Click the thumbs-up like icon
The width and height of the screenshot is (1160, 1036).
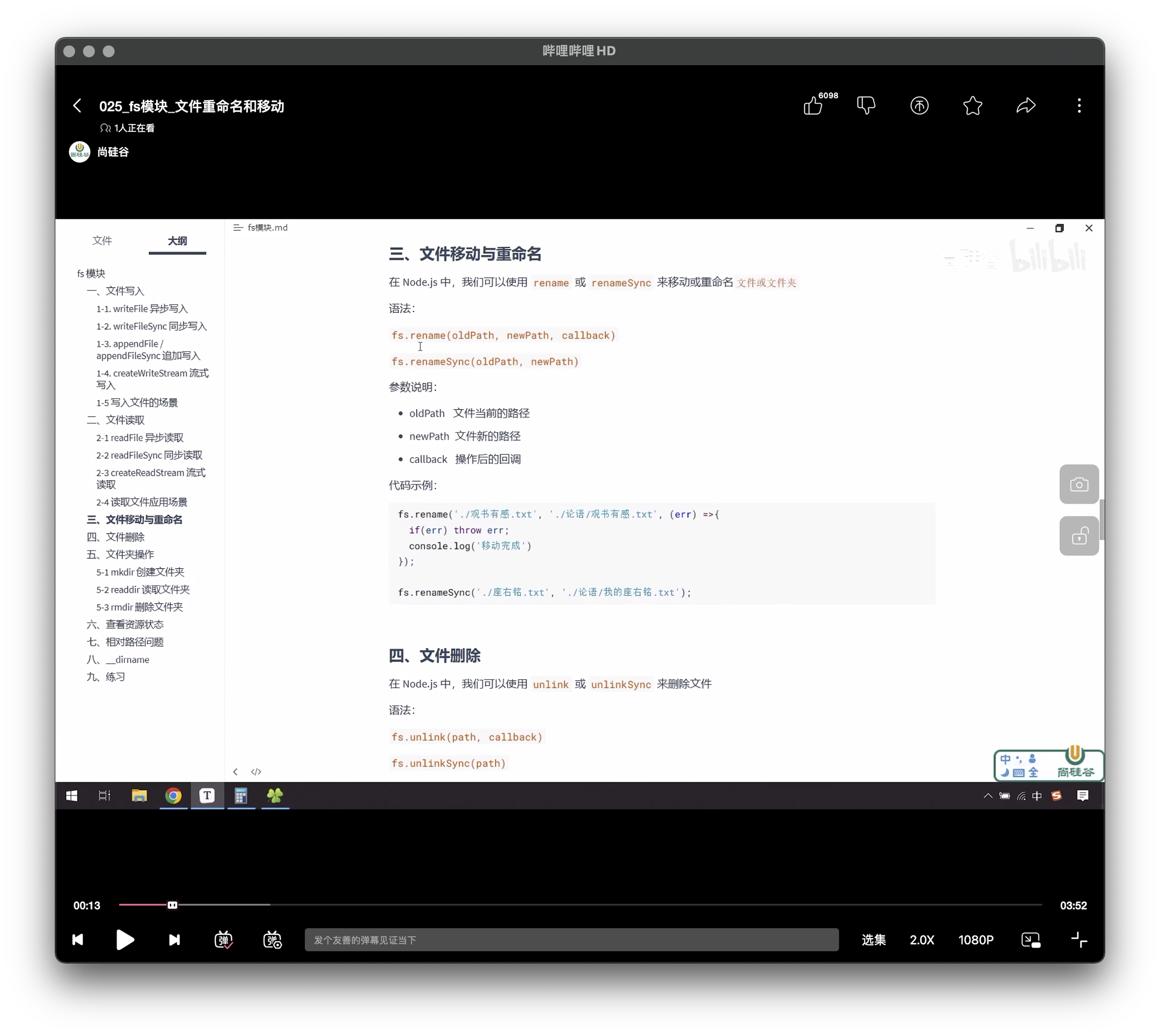[813, 106]
